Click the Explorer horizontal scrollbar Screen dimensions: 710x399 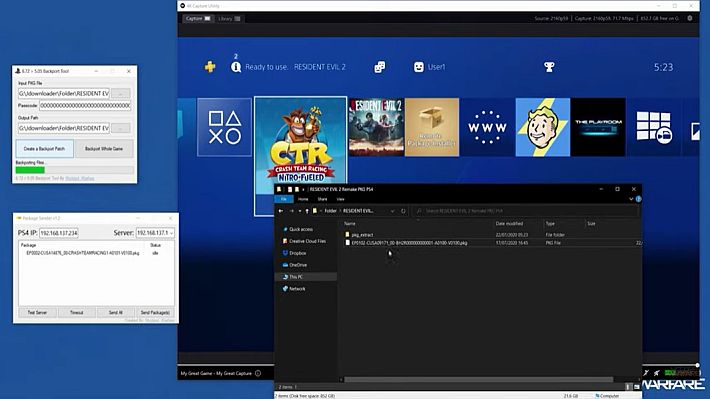479,380
